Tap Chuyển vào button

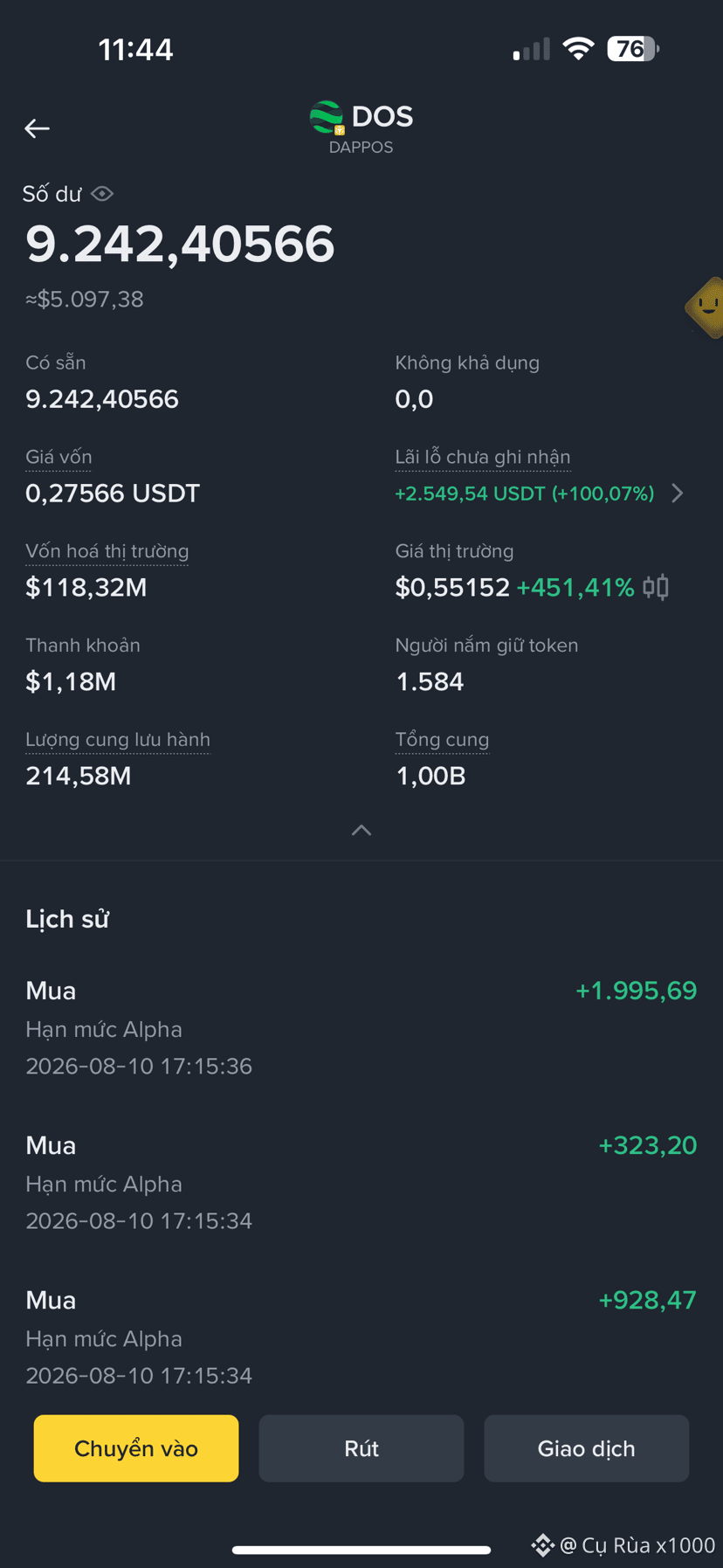coord(136,1448)
